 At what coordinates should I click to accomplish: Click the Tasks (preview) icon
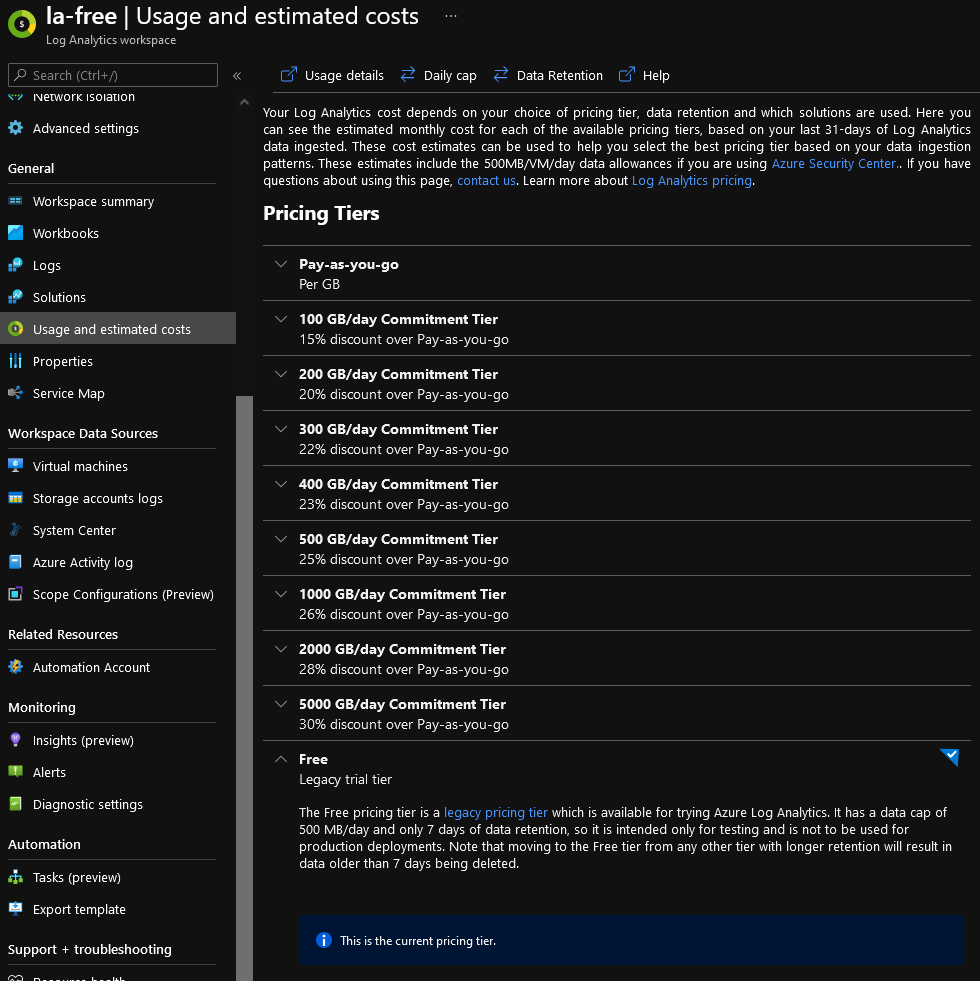point(16,877)
